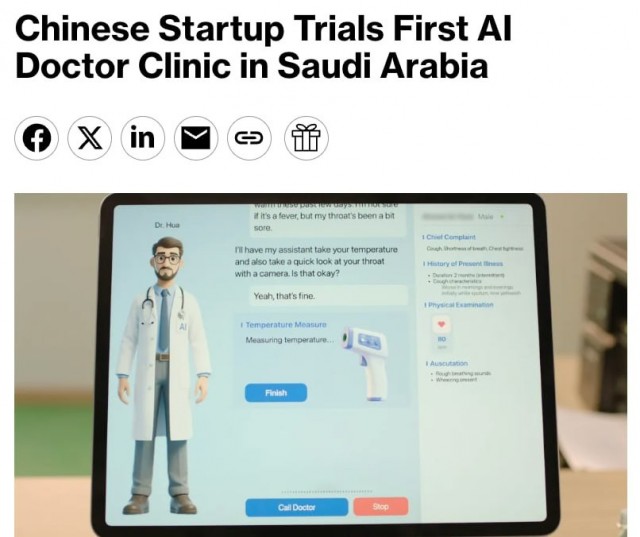Click the Dr. Hua avatar figure
This screenshot has height=537, width=640.
pos(164,375)
